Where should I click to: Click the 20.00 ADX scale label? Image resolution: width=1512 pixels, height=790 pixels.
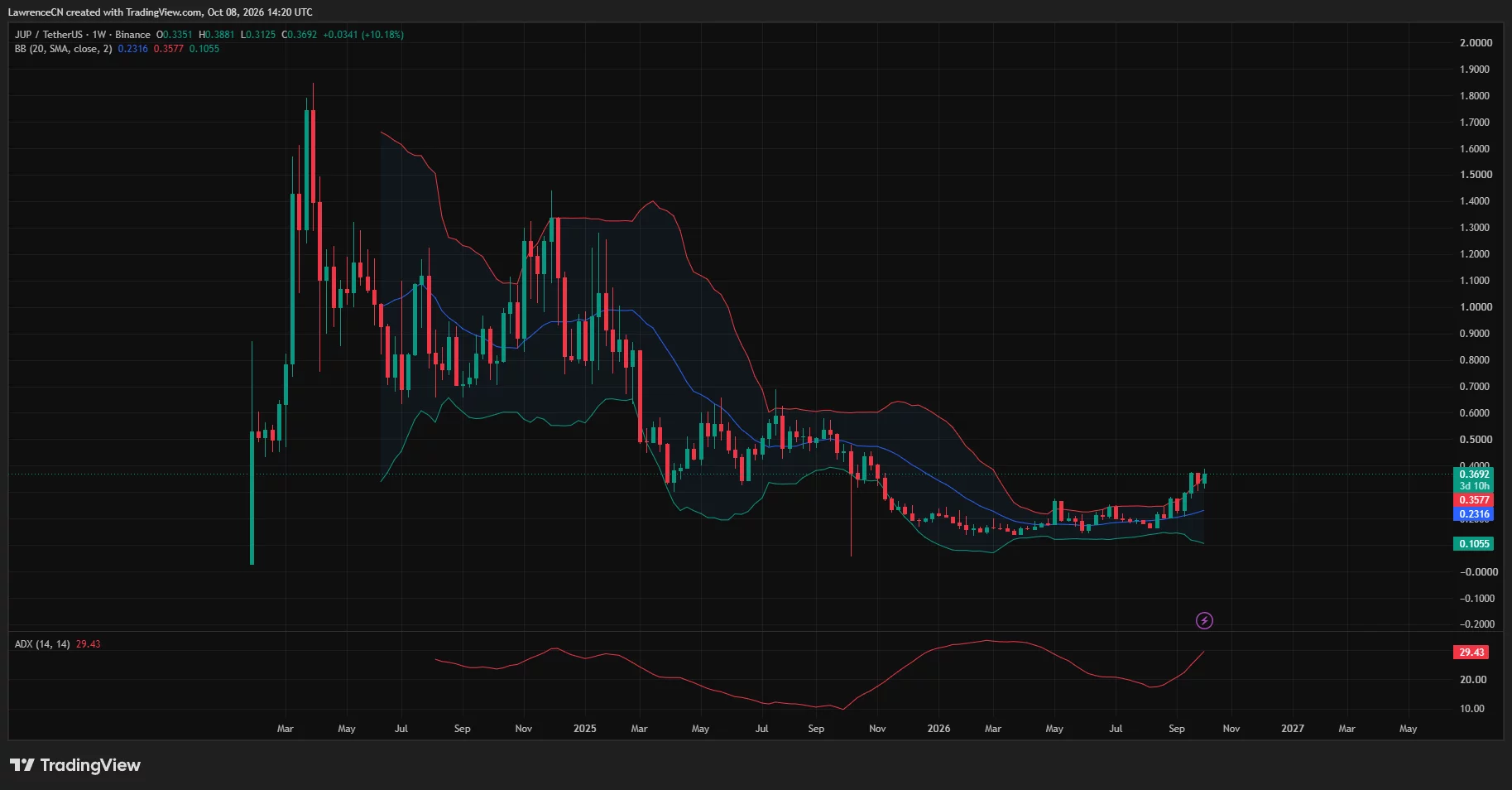point(1473,680)
